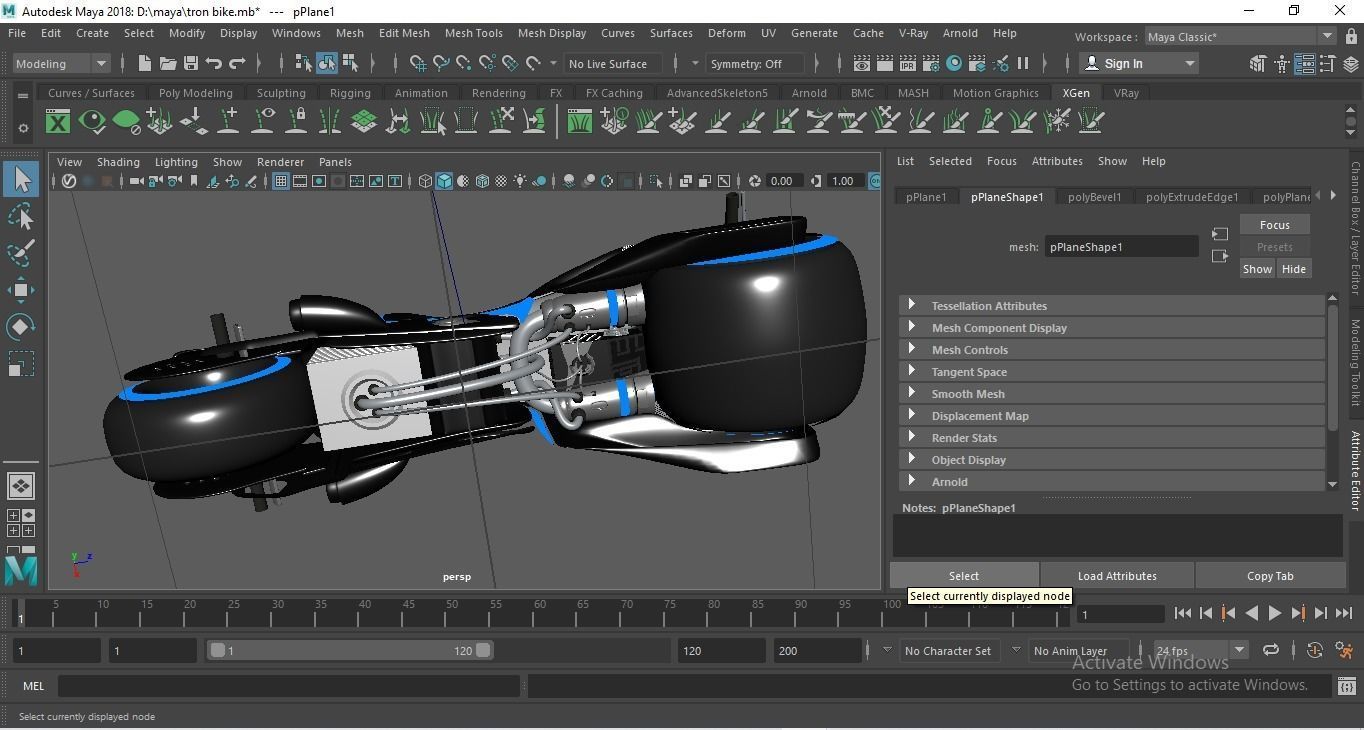This screenshot has width=1364, height=730.
Task: Click the play forwards button
Action: point(1274,614)
